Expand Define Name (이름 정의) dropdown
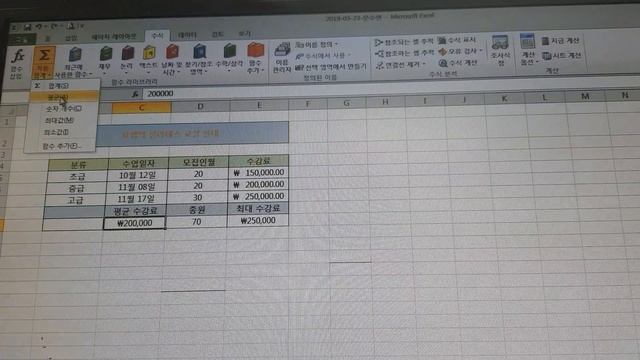Viewport: 640px width, 360px height. pos(336,44)
